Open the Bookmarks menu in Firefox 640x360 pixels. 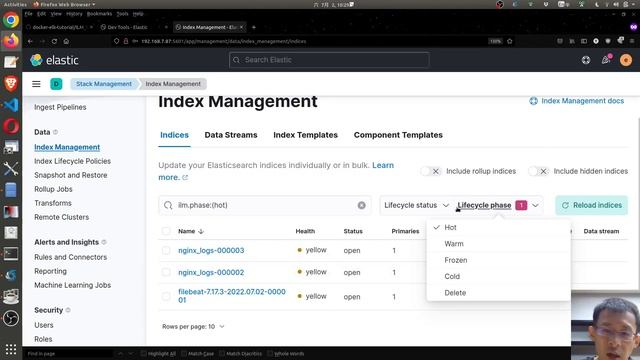click(x=99, y=14)
